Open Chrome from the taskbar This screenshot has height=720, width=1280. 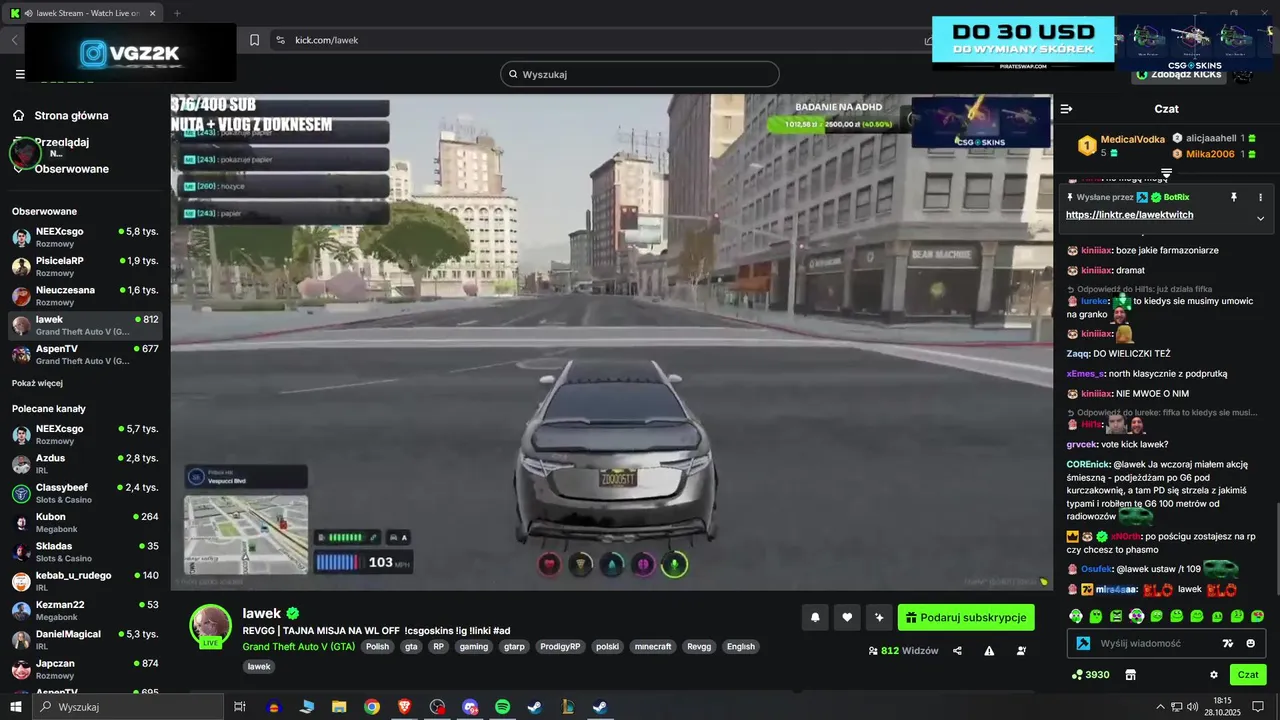(372, 707)
